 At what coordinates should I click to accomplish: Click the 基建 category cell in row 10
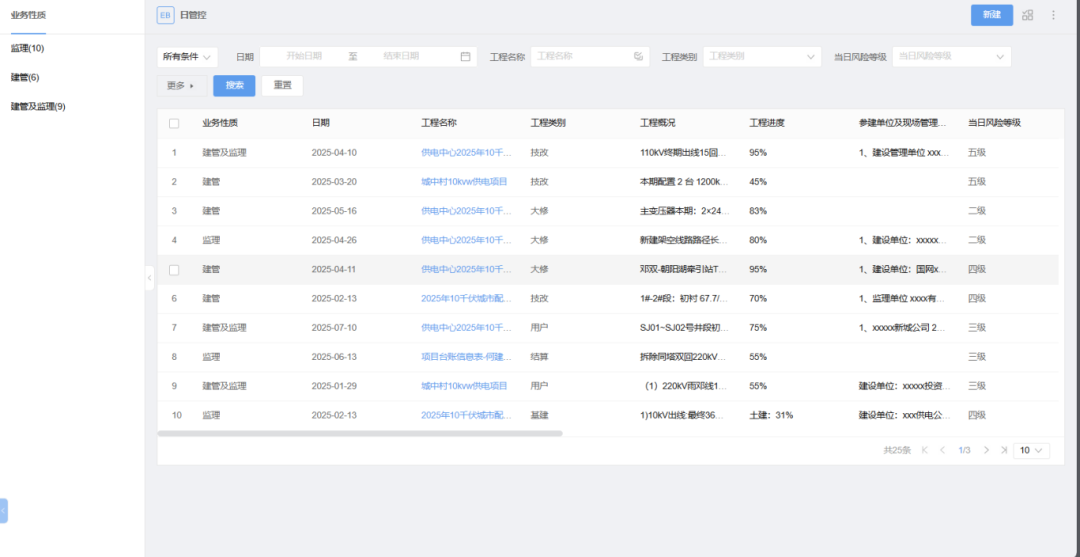click(539, 416)
